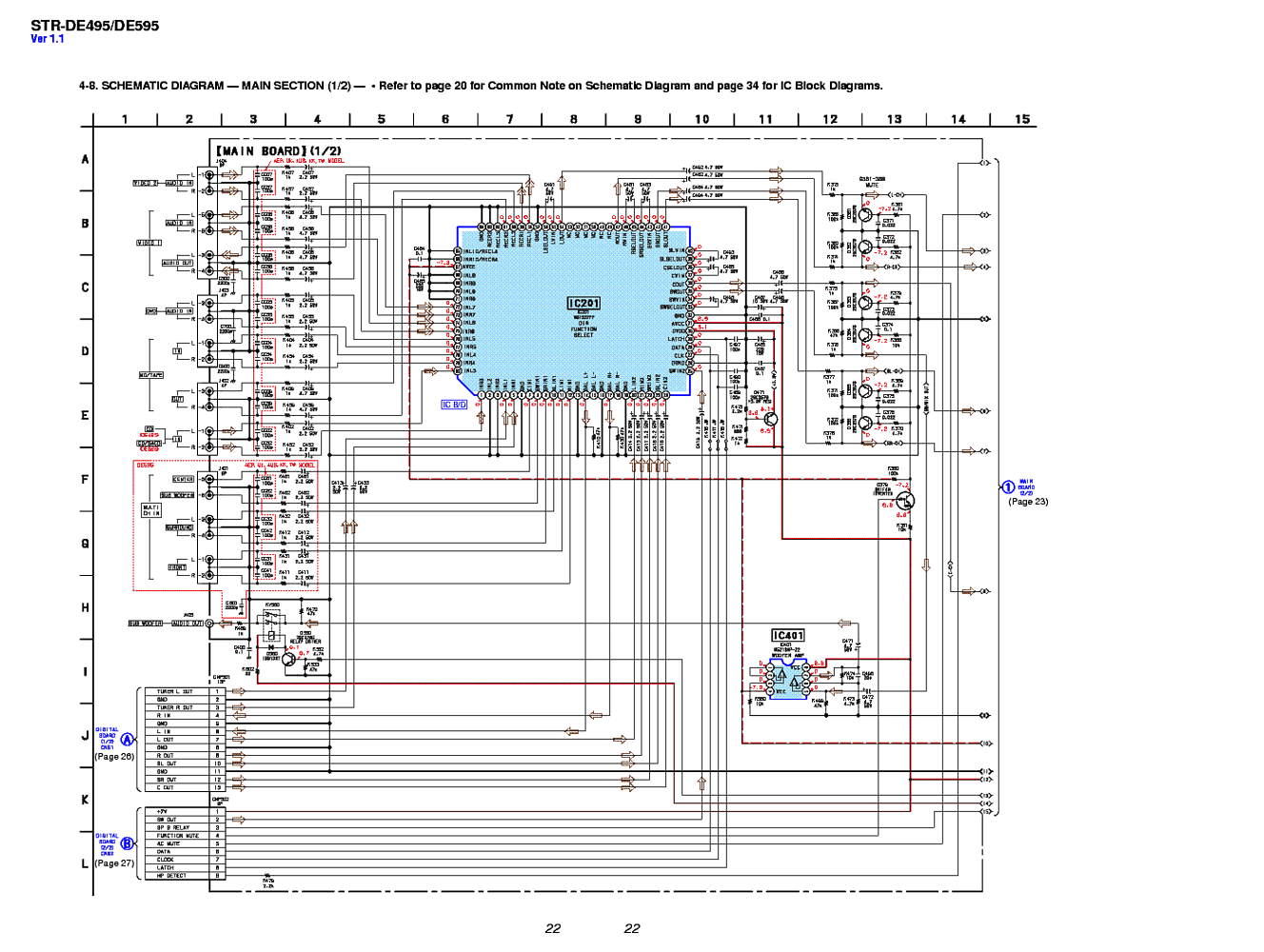Open the "(Page 27)" reference
1264x952 pixels.
114,863
